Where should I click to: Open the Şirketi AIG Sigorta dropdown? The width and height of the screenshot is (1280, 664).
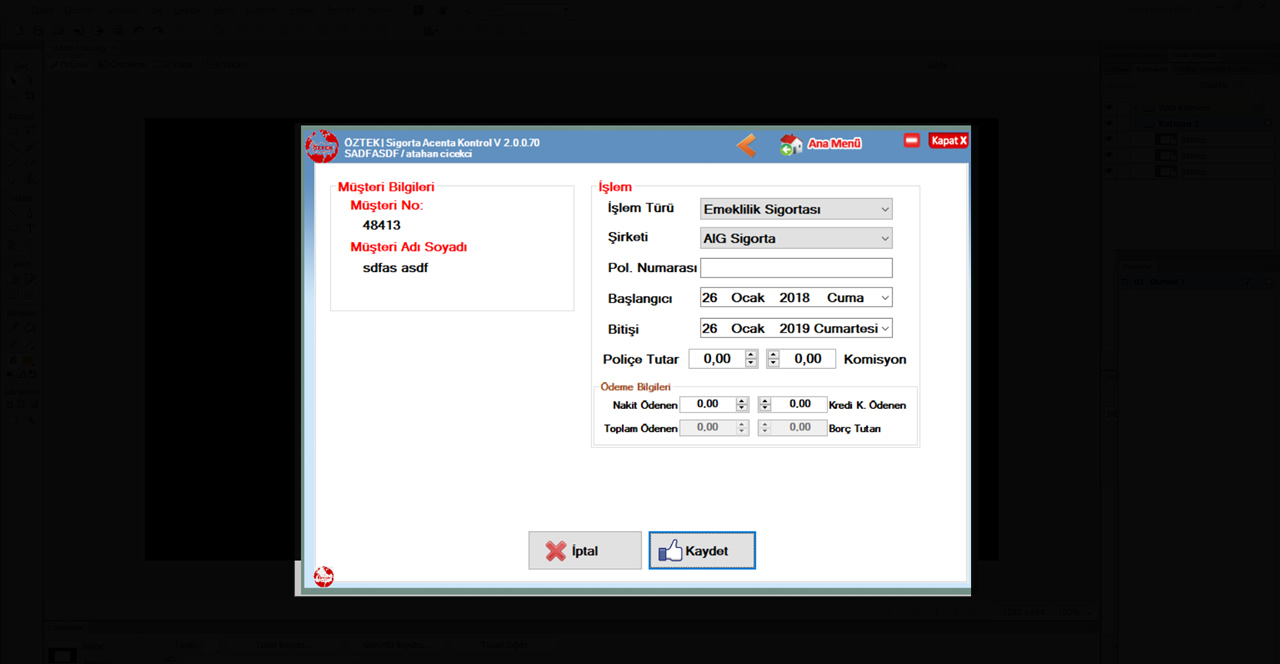[x=884, y=239]
